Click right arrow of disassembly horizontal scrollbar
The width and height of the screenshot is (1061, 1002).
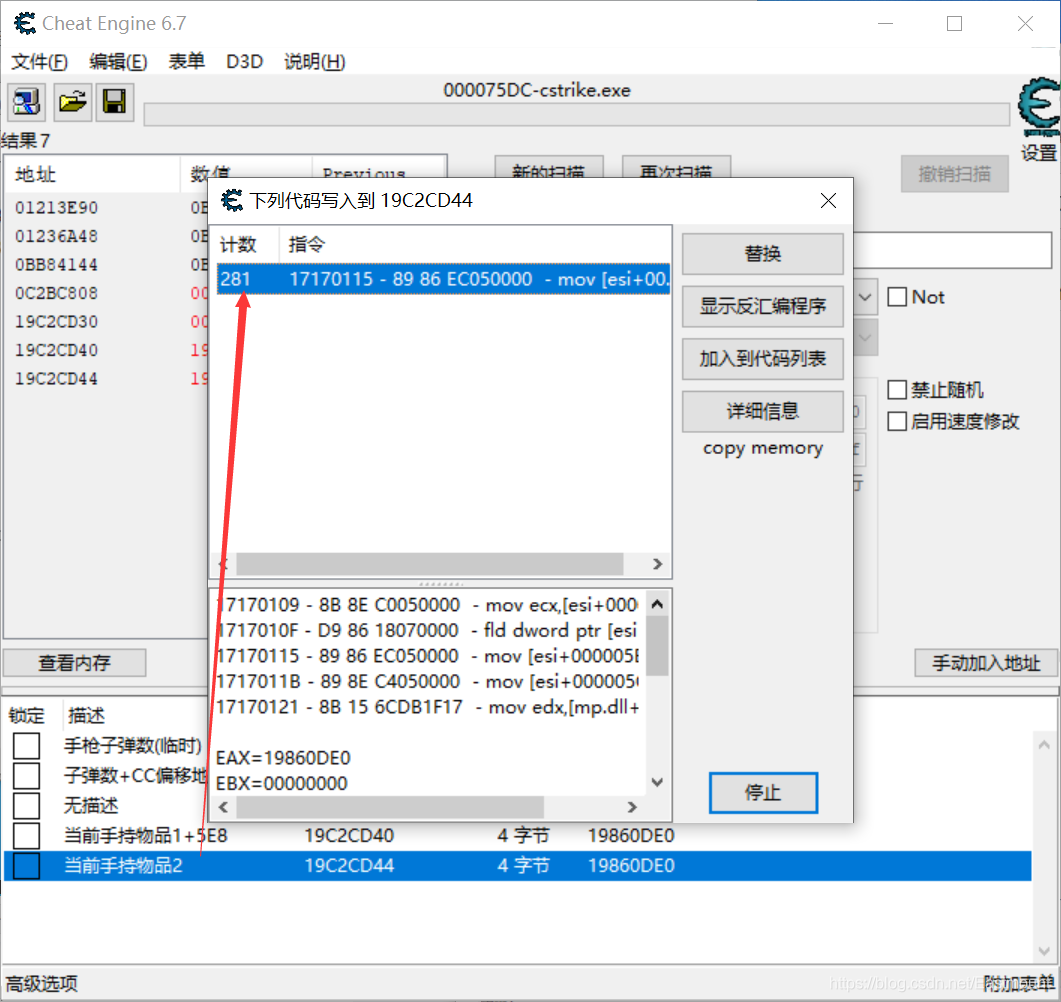[x=632, y=806]
